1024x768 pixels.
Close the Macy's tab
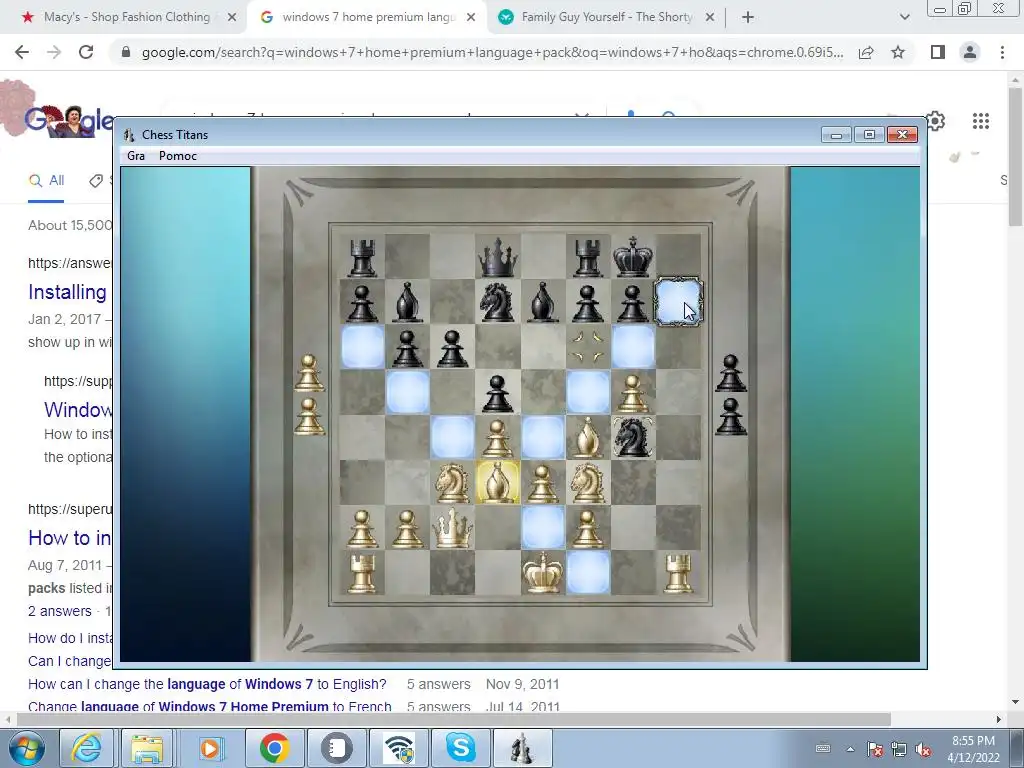coord(231,18)
